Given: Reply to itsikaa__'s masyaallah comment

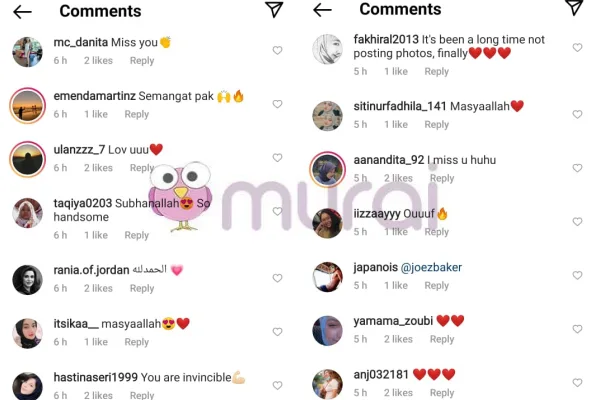Looking at the screenshot, I should 137,342.
